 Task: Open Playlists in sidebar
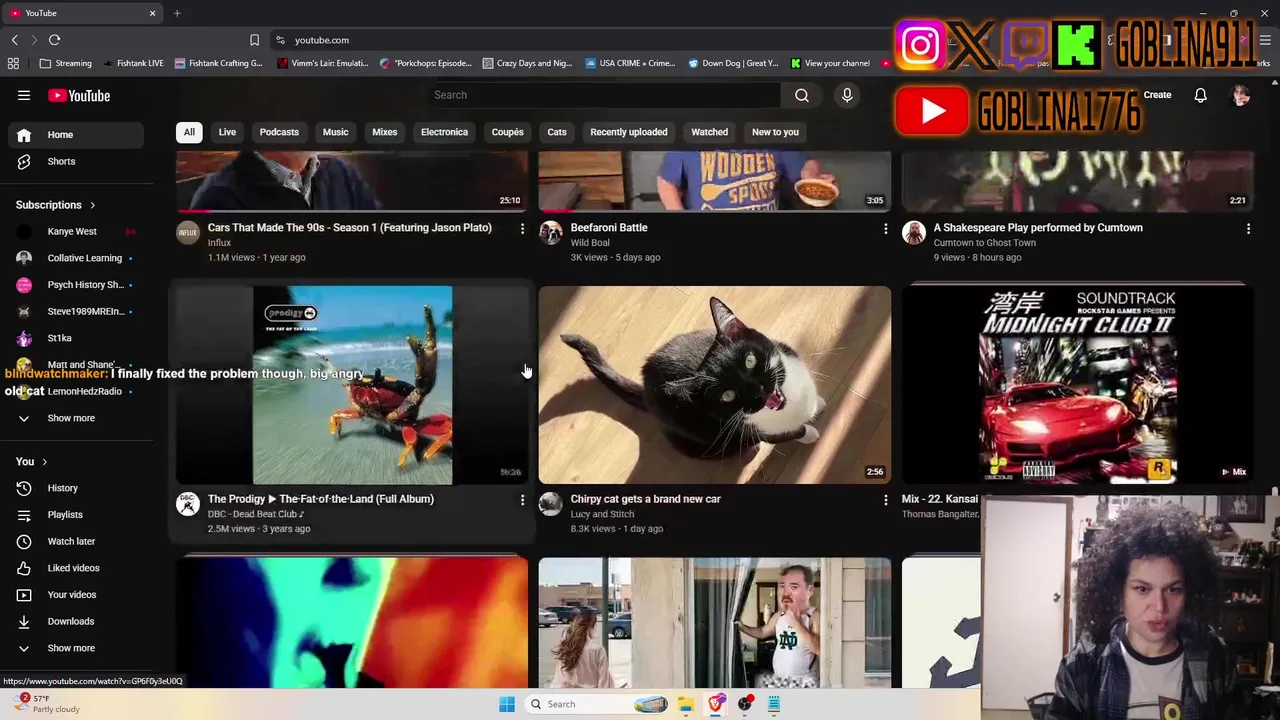[77, 515]
